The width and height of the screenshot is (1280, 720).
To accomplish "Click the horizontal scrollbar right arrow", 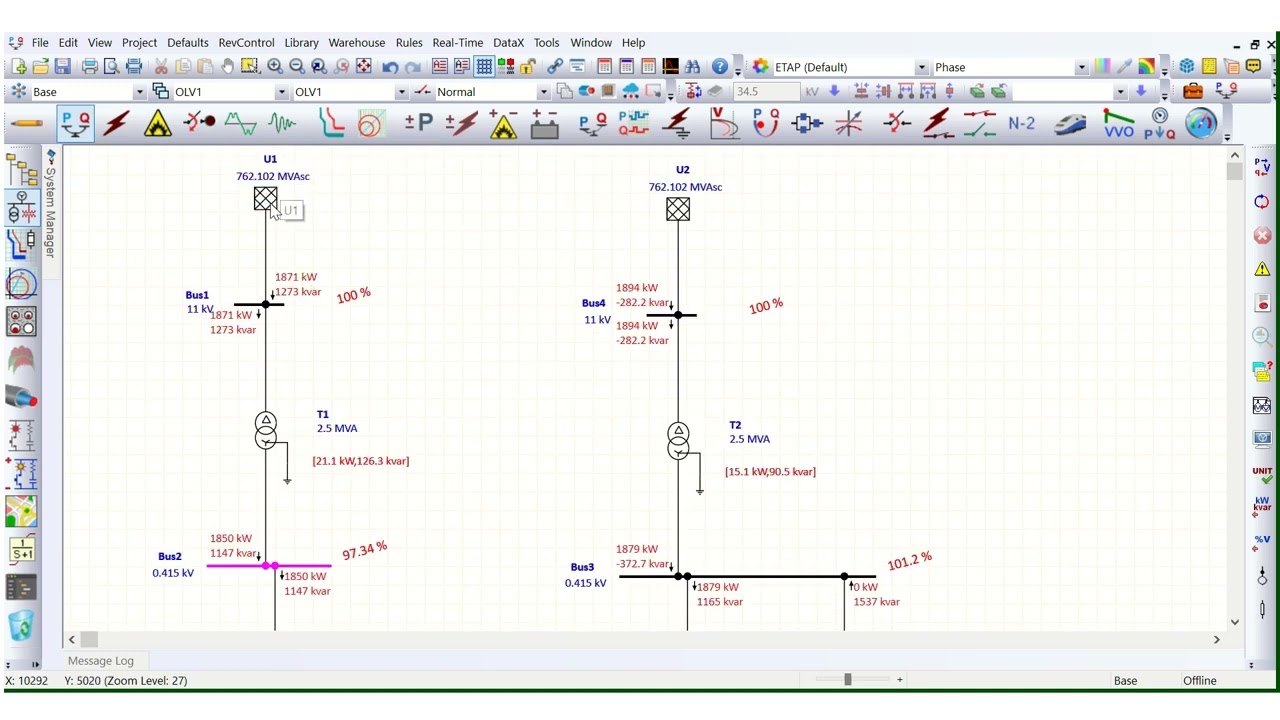I will pyautogui.click(x=1217, y=639).
